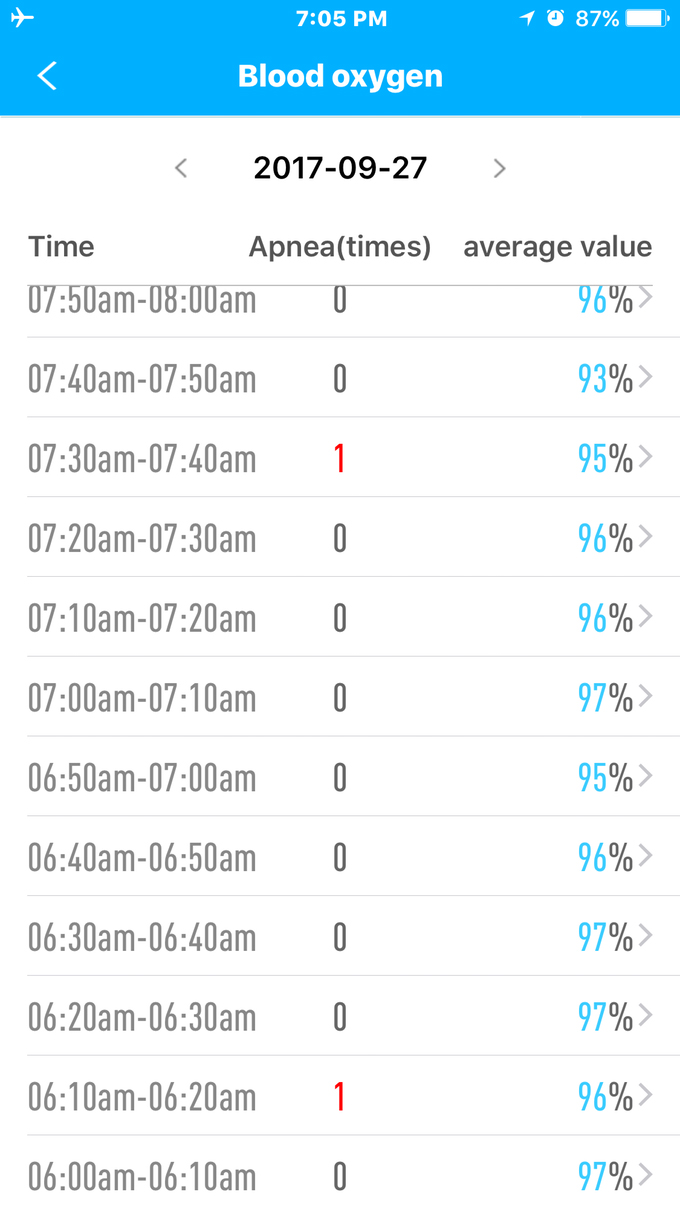Go to next date arrow
680x1209 pixels.
[499, 168]
